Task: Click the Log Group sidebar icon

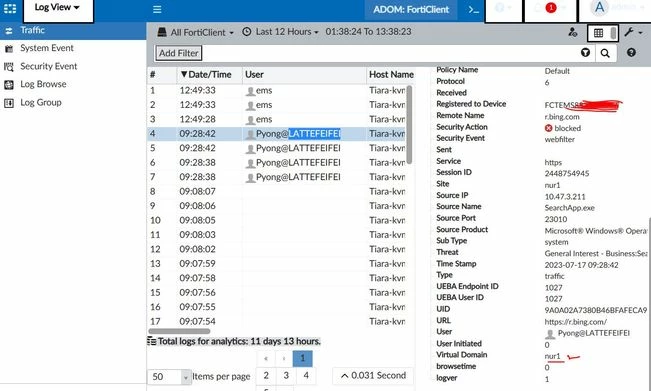Action: click(x=9, y=103)
